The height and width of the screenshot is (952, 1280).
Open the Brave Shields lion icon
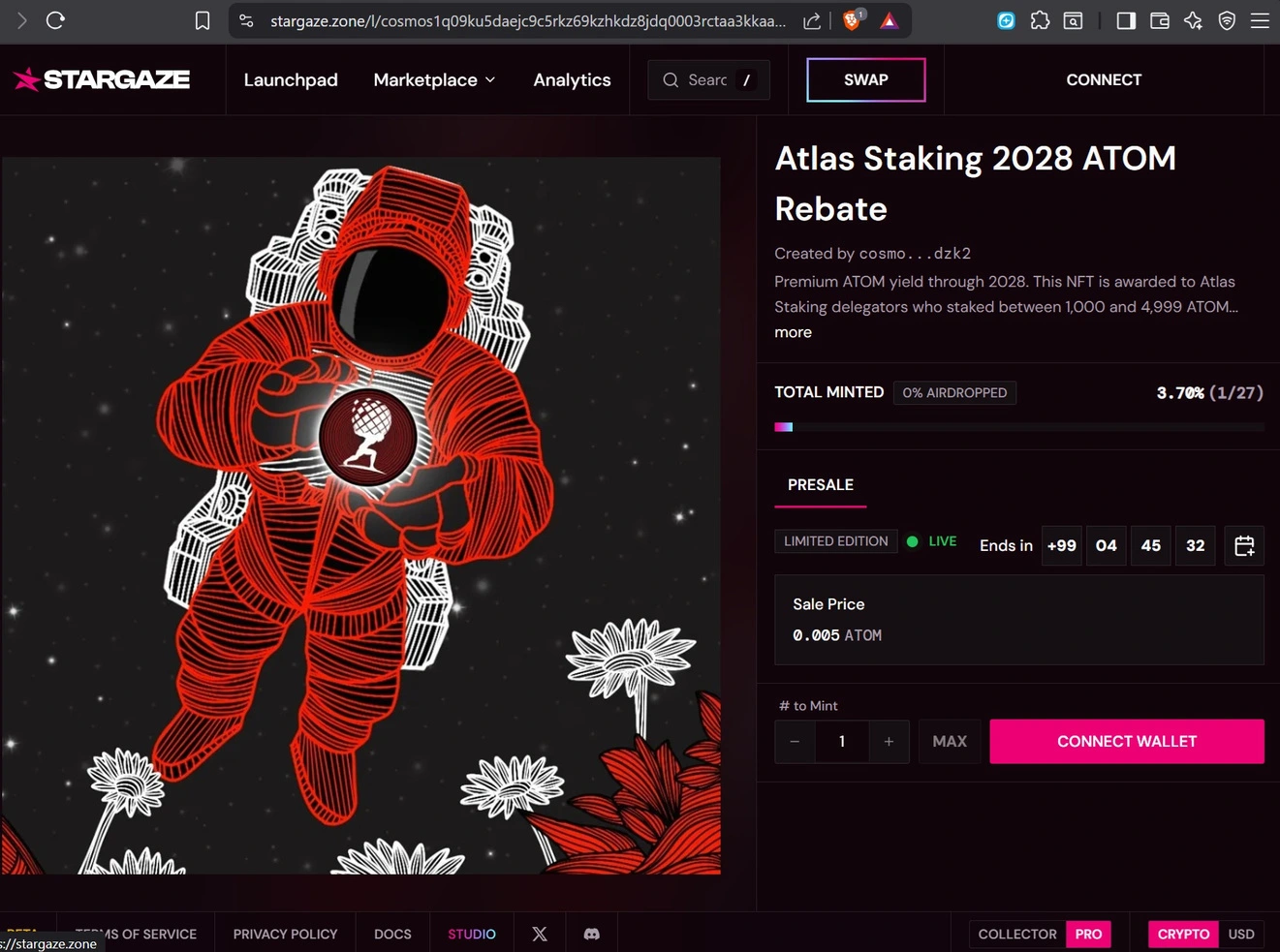coord(852,20)
